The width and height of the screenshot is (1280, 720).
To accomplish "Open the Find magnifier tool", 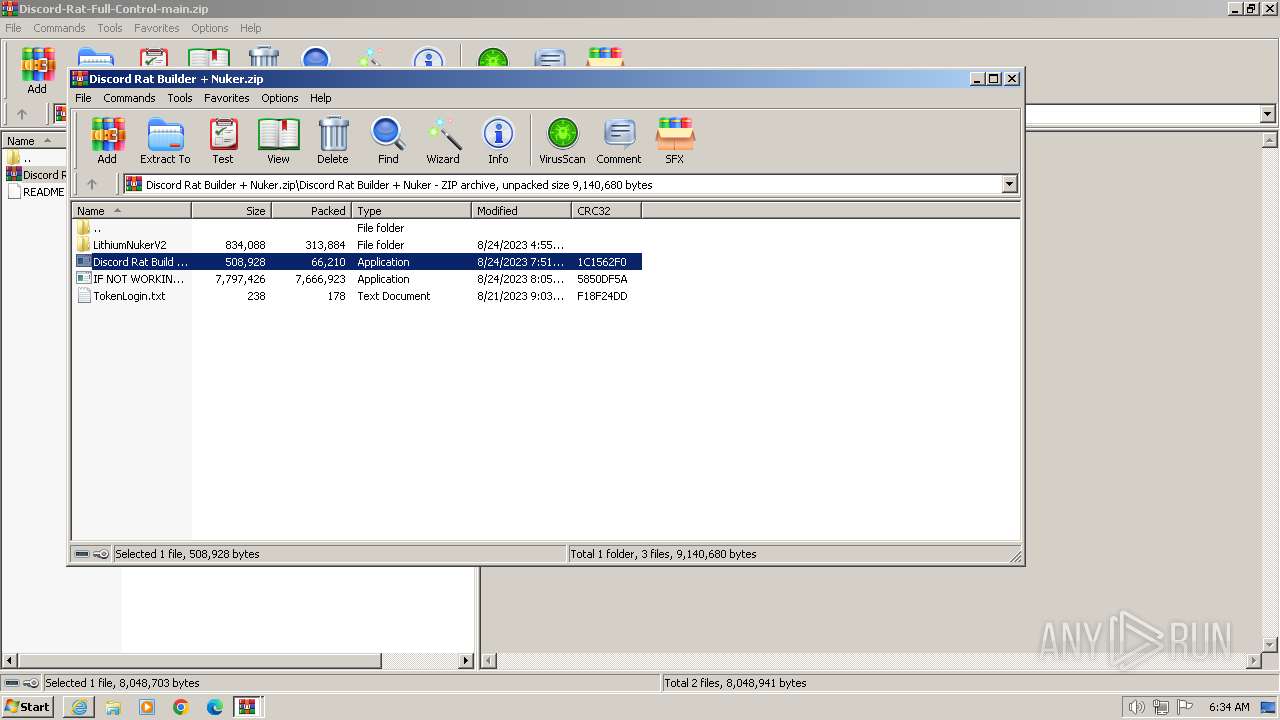I will coord(388,140).
